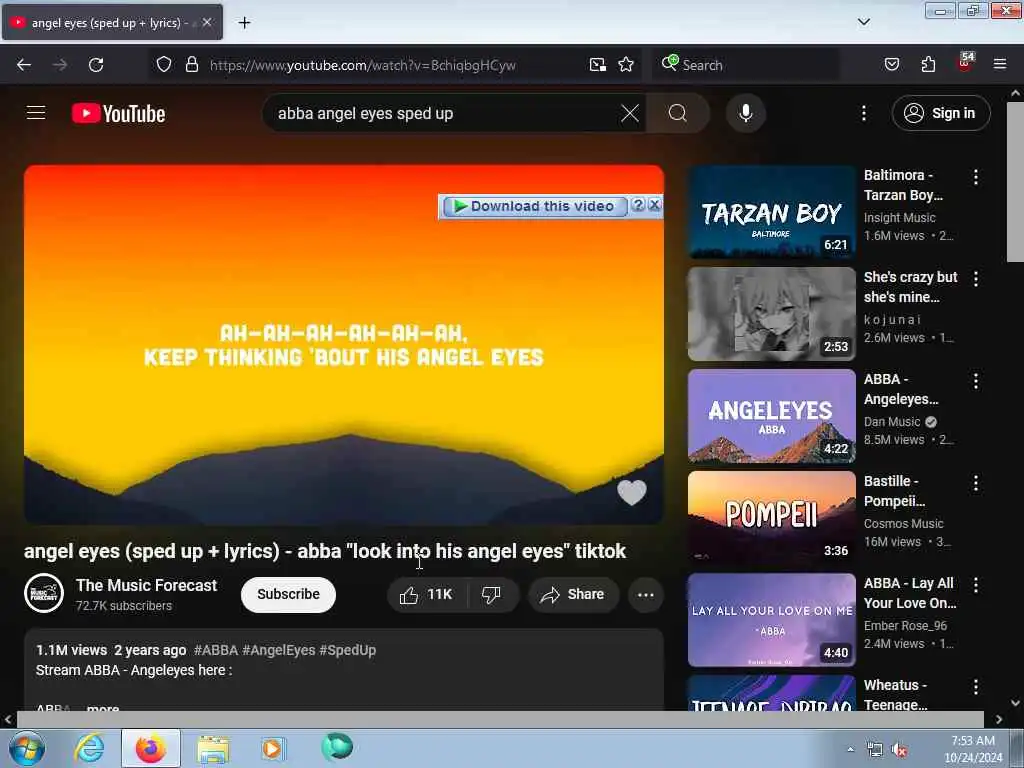Click the vertical page scrollbar thumb
This screenshot has width=1024, height=768.
pos(1015,183)
